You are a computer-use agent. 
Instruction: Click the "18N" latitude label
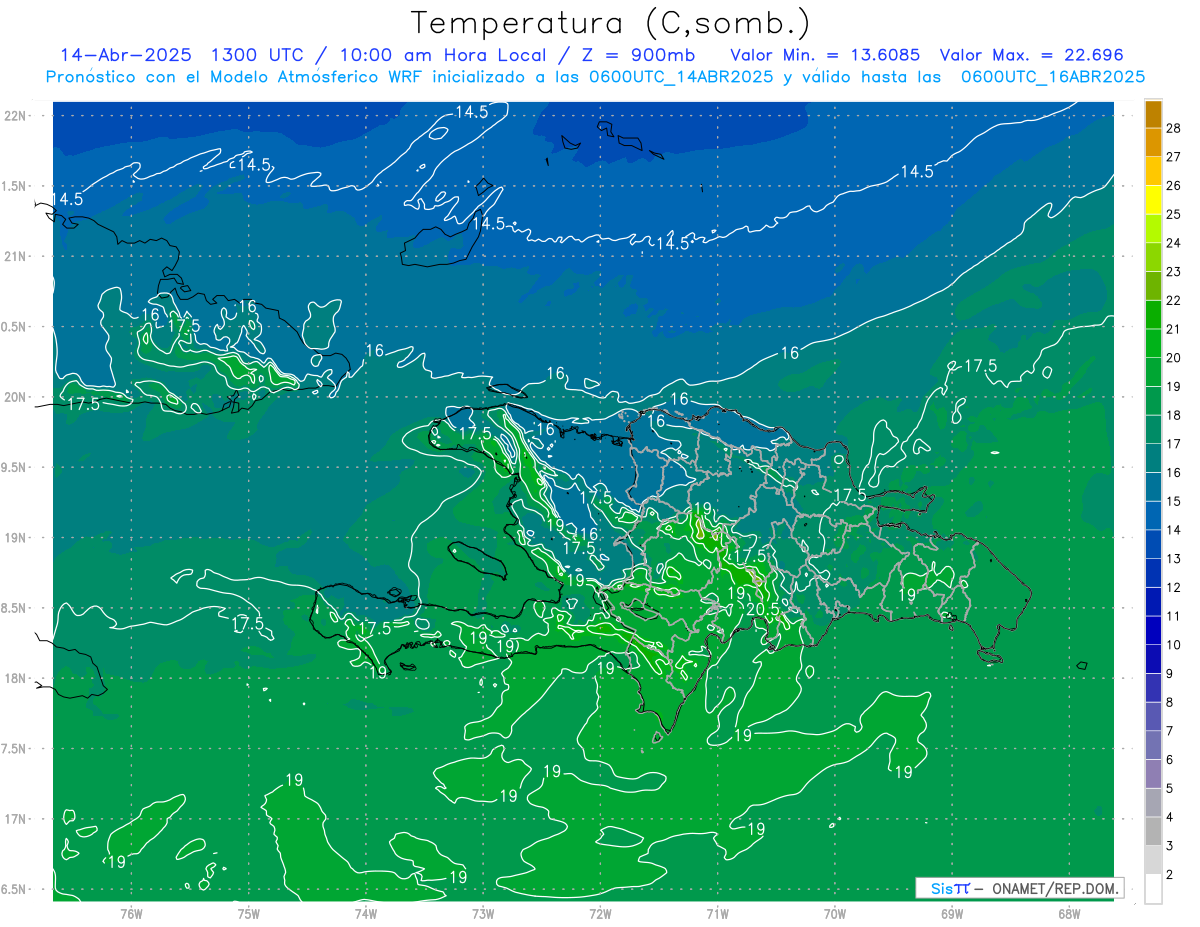coord(15,678)
